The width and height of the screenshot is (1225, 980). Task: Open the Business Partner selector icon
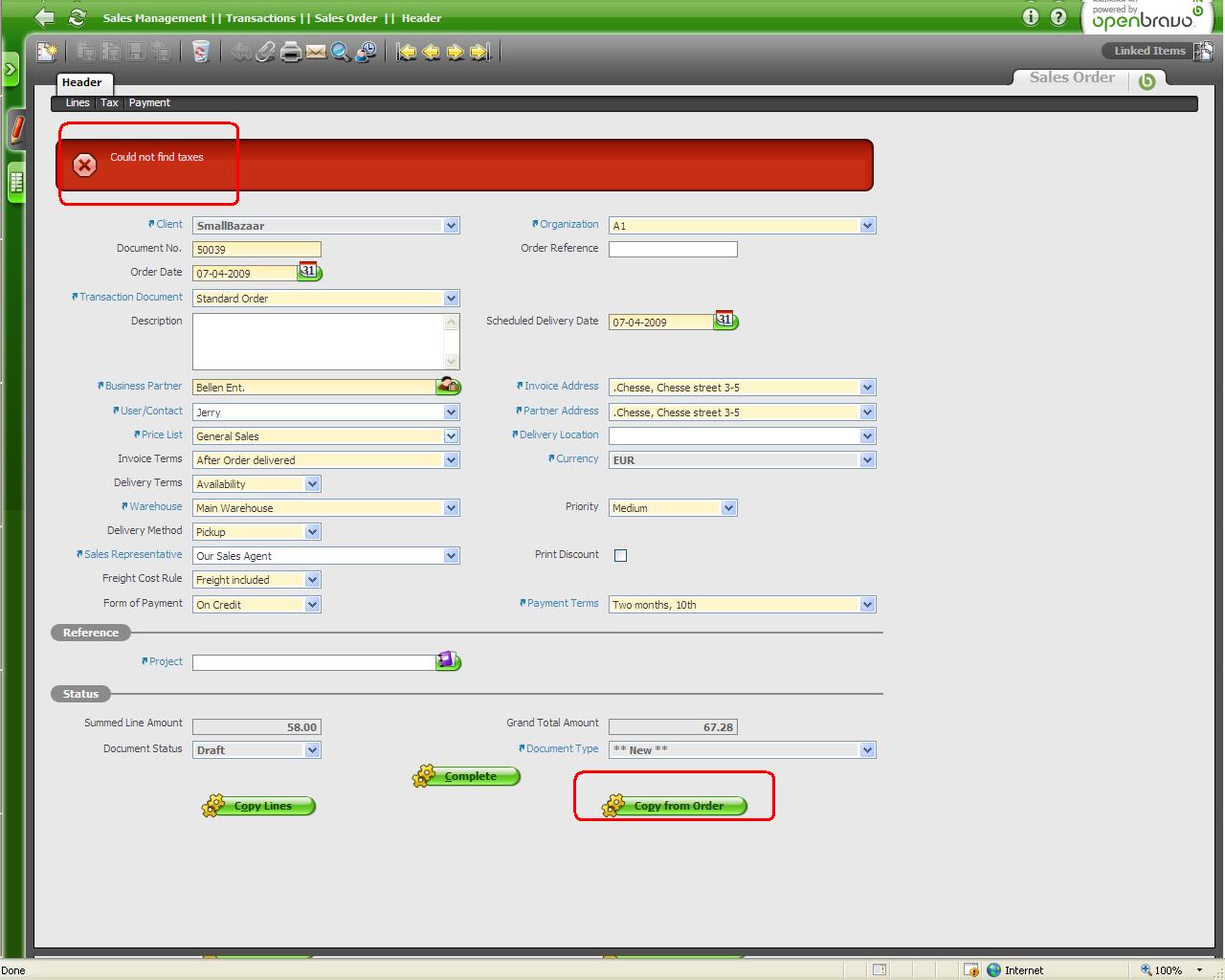point(448,387)
